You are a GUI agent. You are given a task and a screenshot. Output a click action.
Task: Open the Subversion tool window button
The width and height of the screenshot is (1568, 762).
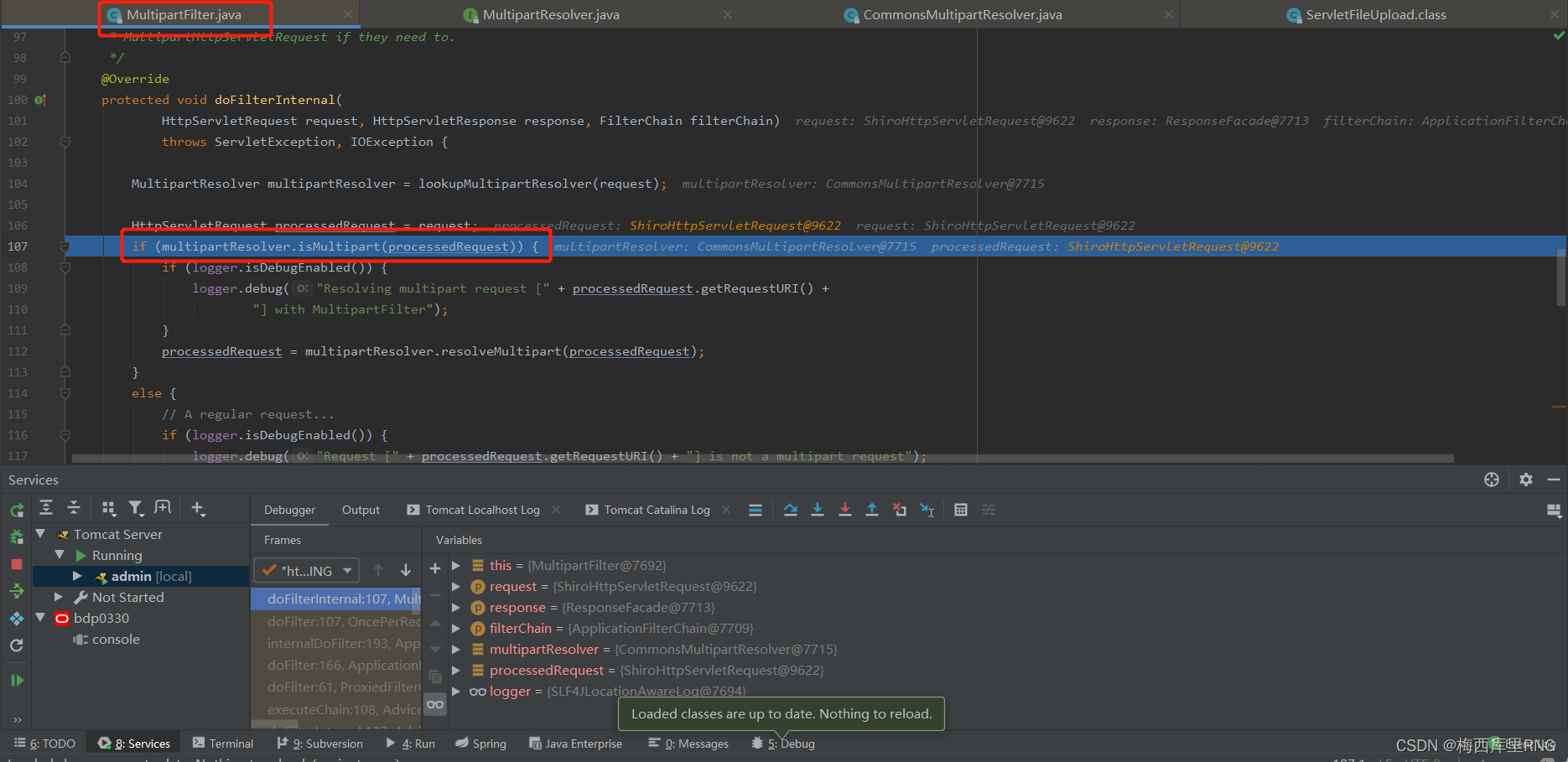pyautogui.click(x=319, y=744)
